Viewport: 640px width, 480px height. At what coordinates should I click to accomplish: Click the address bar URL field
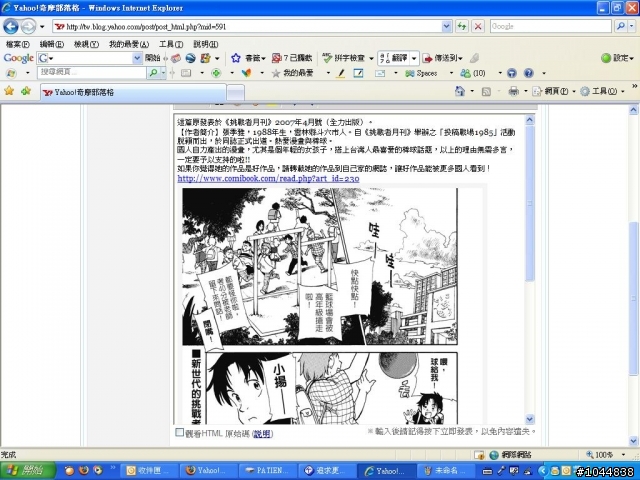pos(247,27)
